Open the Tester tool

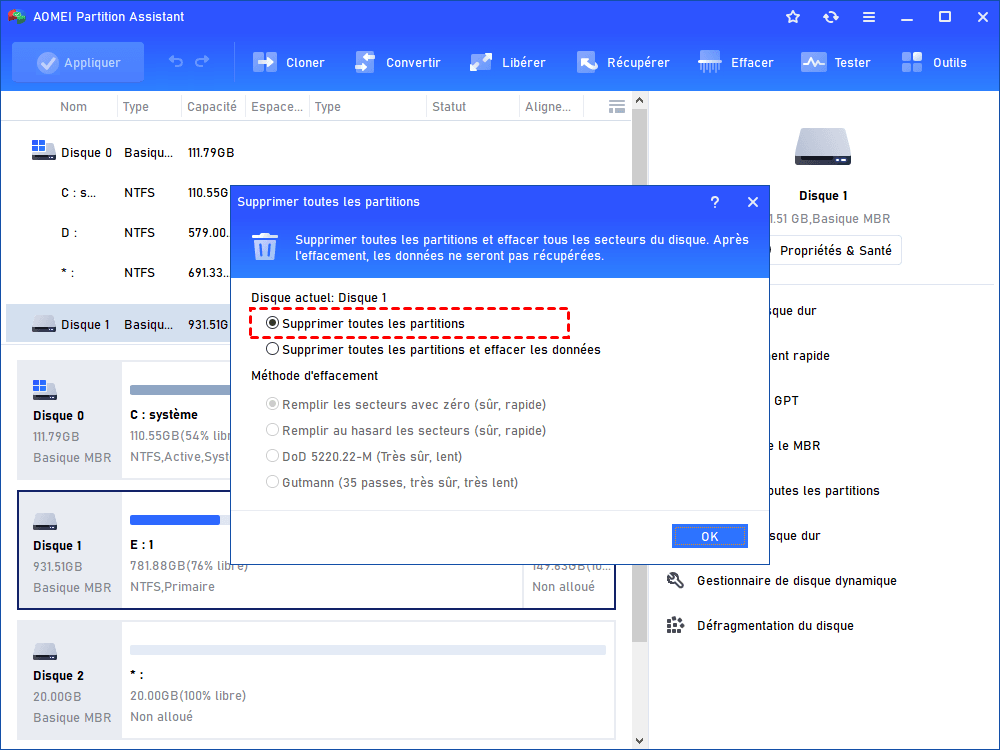[x=836, y=62]
